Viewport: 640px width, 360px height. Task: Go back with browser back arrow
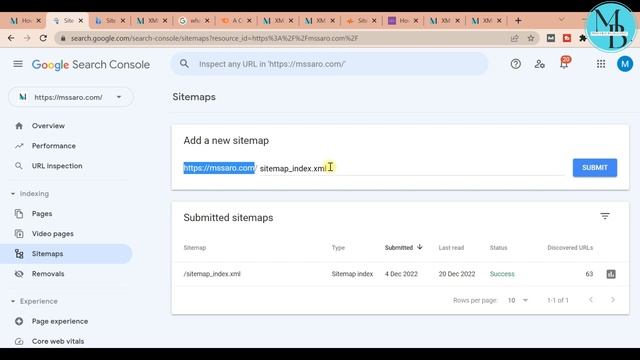tap(11, 38)
